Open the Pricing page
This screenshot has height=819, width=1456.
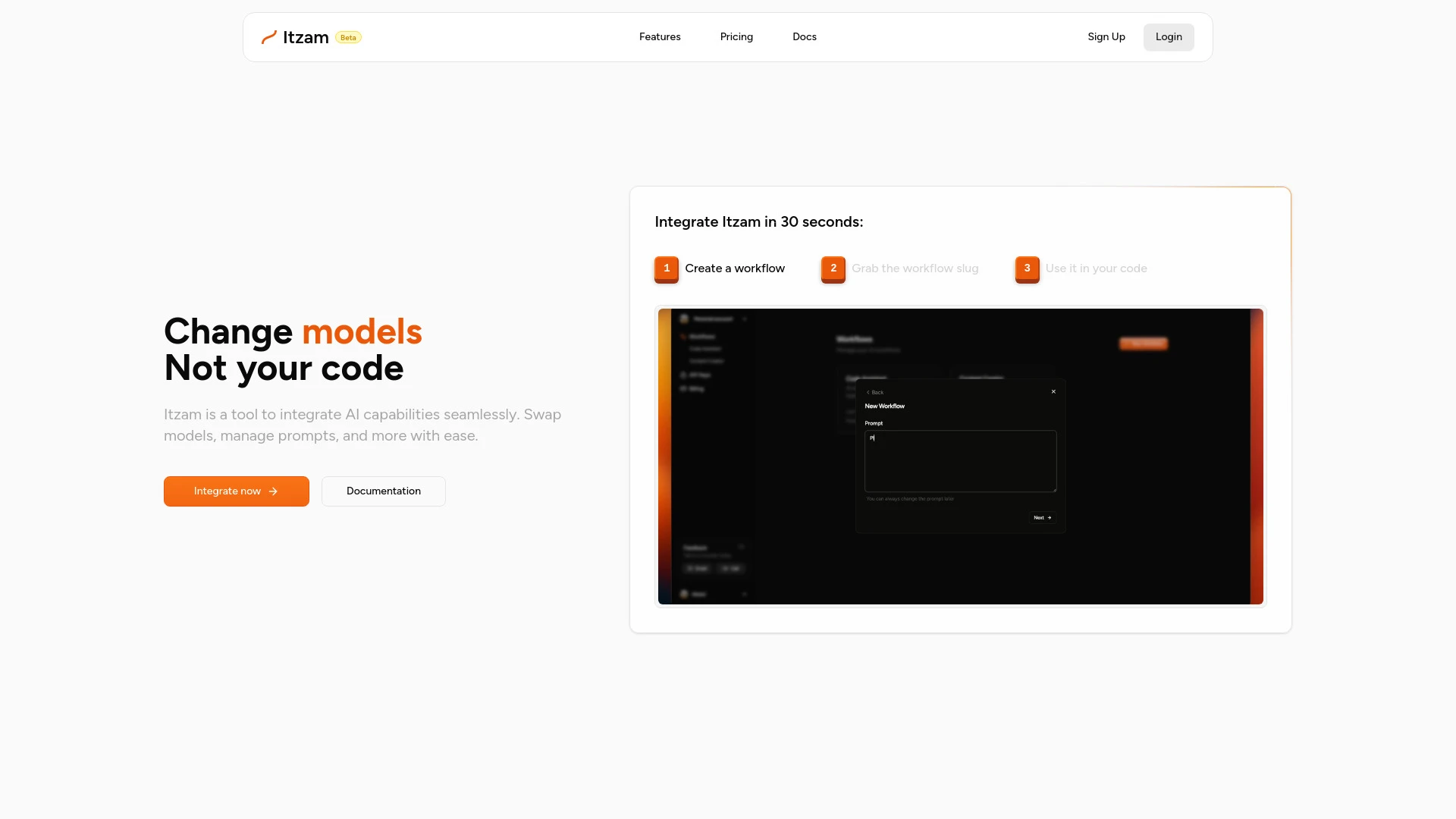(736, 36)
